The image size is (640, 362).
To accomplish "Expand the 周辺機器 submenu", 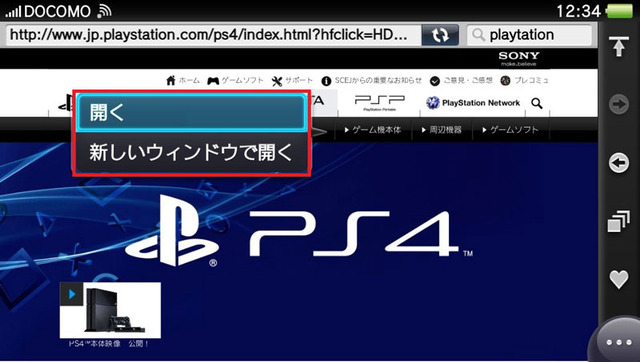I will (x=441, y=130).
